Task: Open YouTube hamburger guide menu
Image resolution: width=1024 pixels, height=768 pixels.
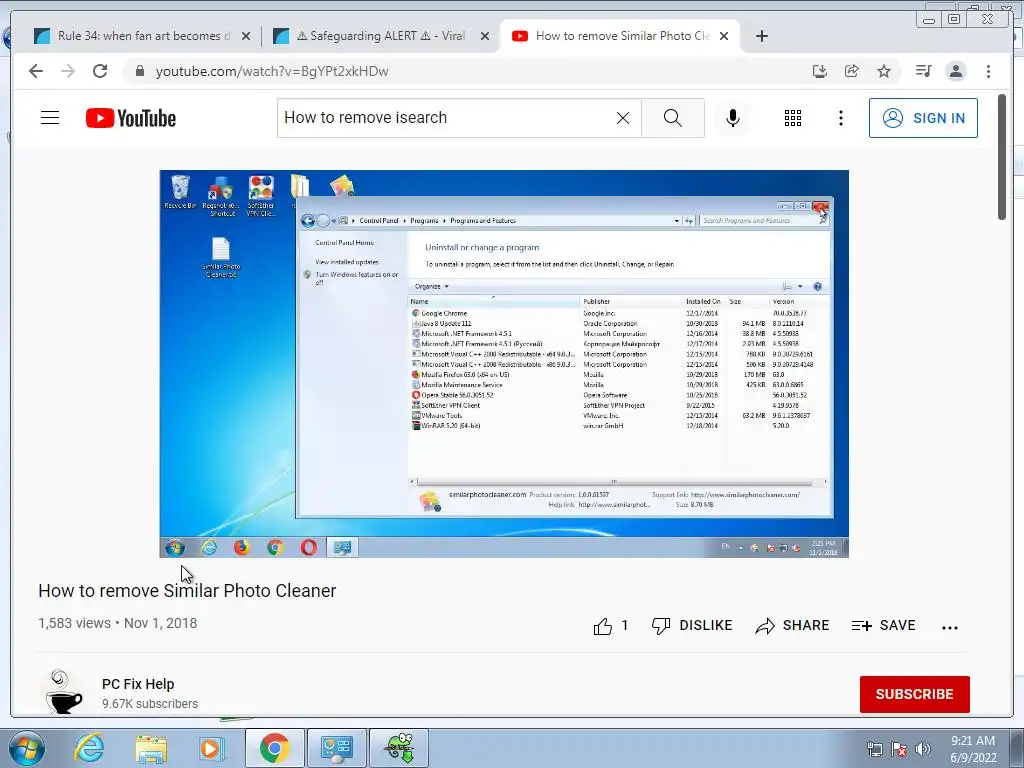Action: pyautogui.click(x=50, y=118)
